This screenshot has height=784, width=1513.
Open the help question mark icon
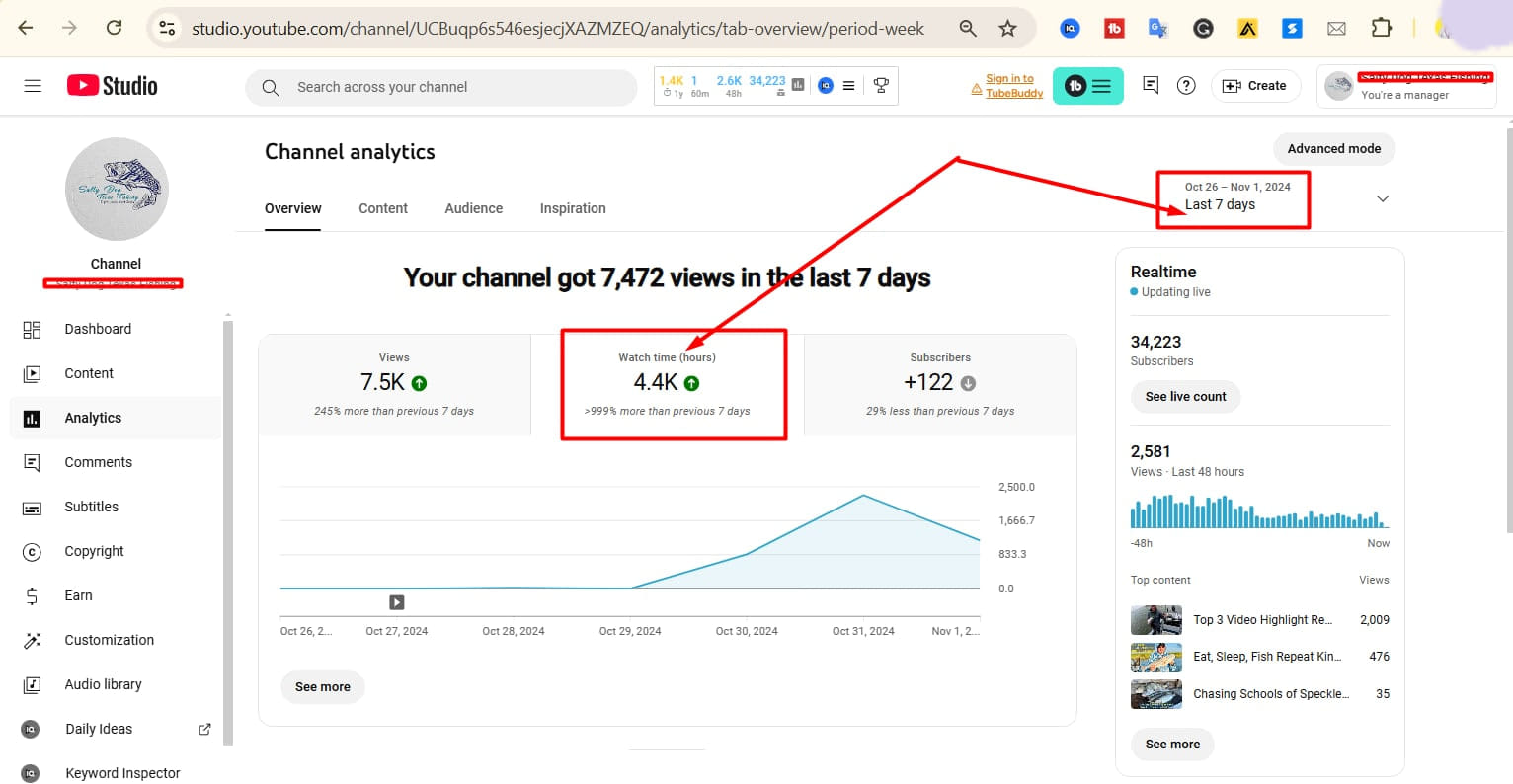(x=1186, y=86)
